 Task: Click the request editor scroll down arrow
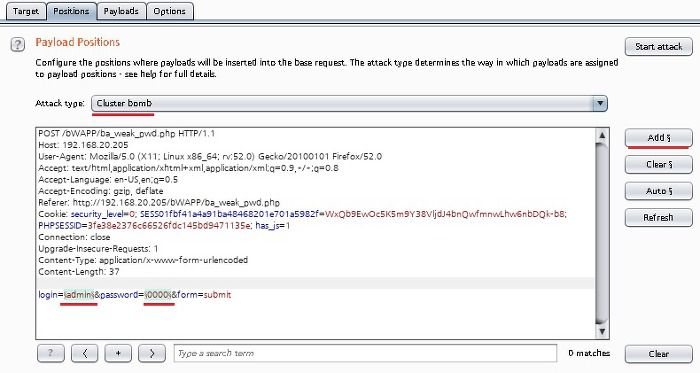click(x=602, y=332)
